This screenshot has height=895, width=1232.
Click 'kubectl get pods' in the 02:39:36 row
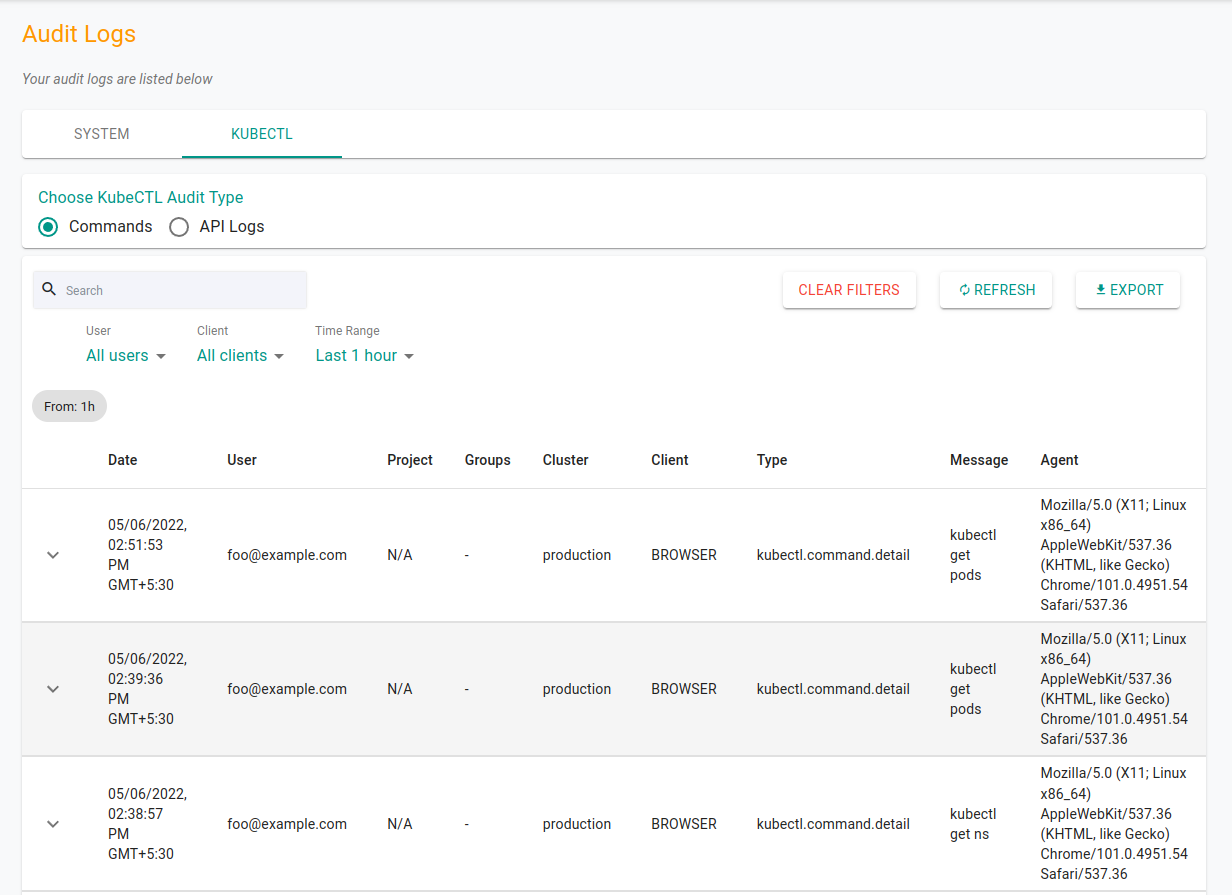973,689
